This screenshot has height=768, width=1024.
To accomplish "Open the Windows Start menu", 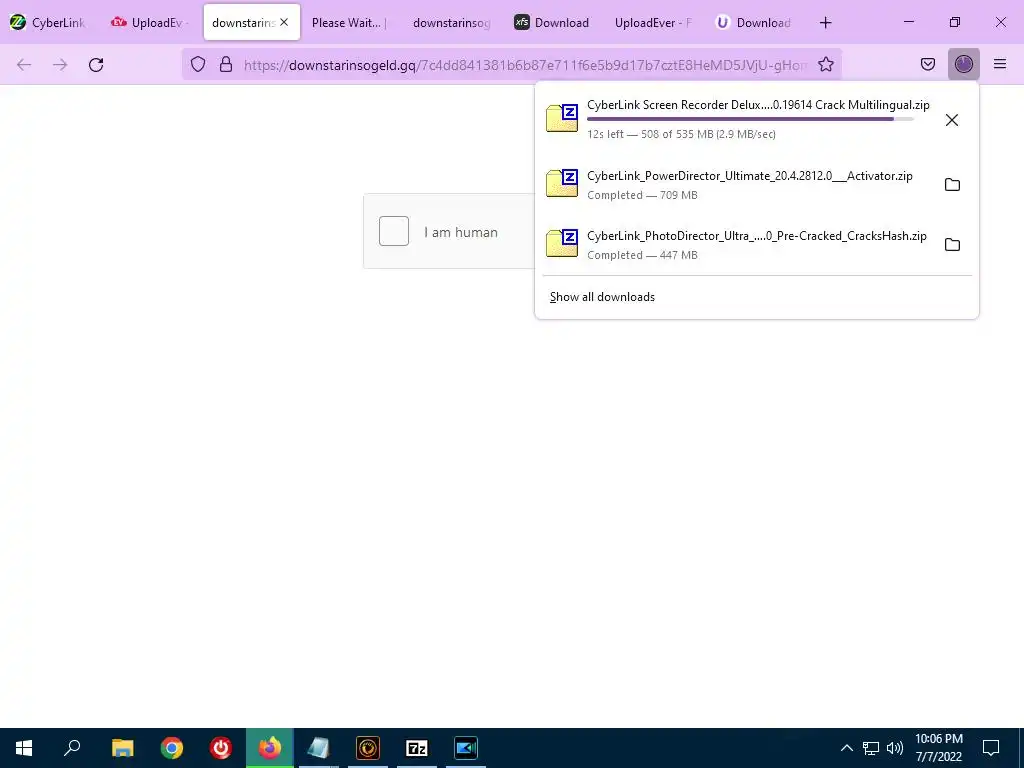I will (x=24, y=748).
